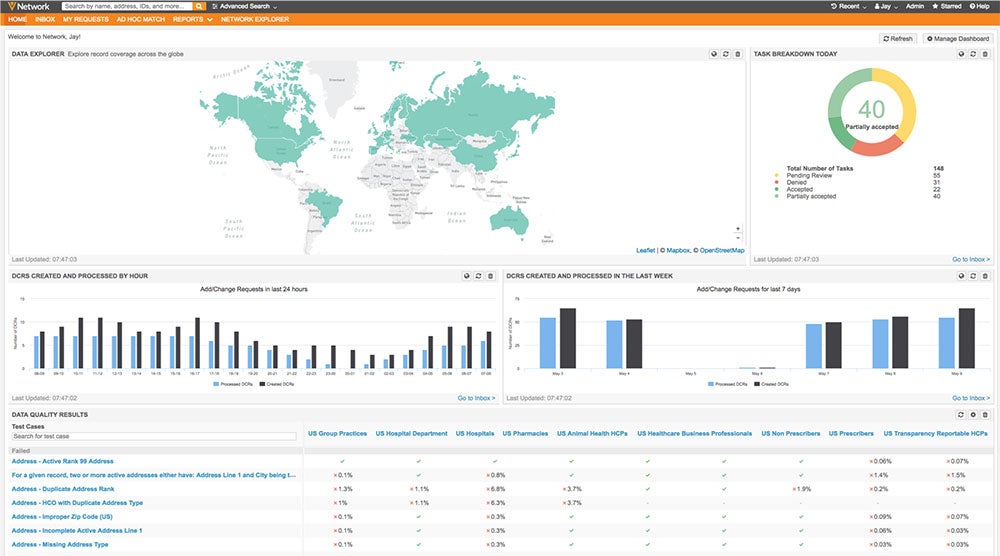Viewport: 1000px width, 556px height.
Task: Zoom out on the world map
Action: point(738,238)
